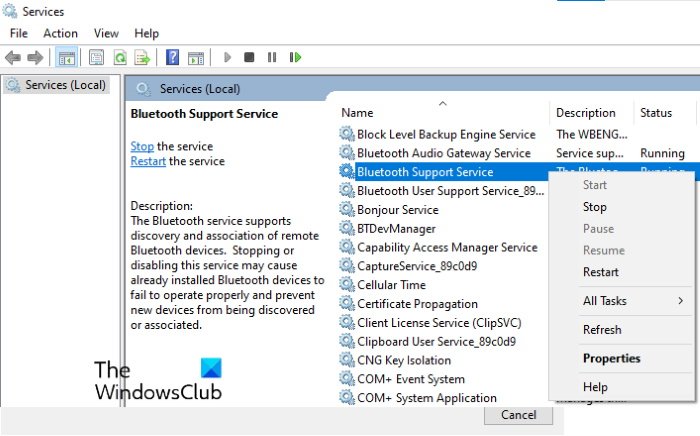The width and height of the screenshot is (700, 436).
Task: Open the View menu
Action: coord(105,33)
